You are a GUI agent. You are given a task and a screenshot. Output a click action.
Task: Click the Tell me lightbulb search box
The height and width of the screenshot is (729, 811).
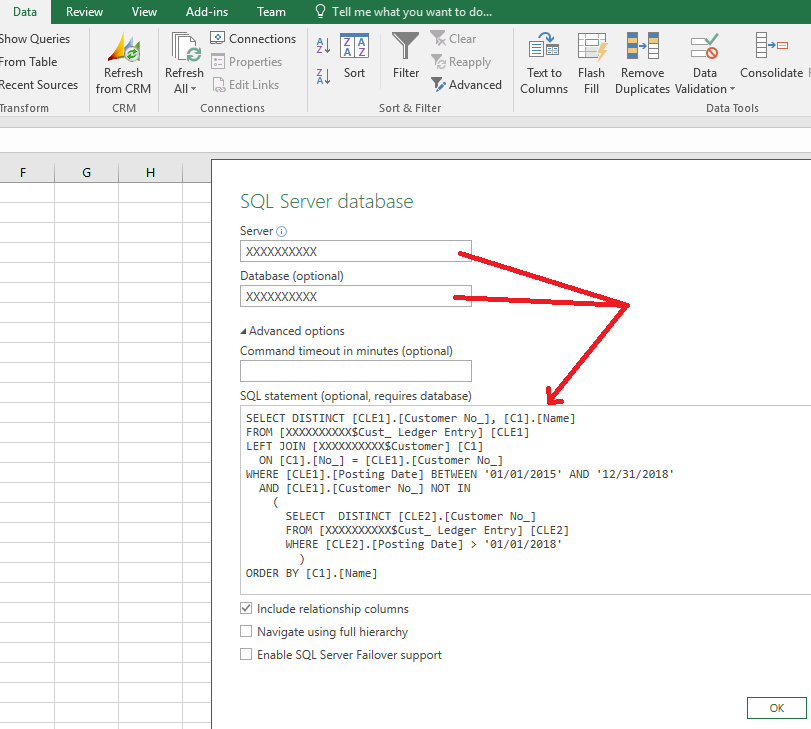click(x=404, y=11)
